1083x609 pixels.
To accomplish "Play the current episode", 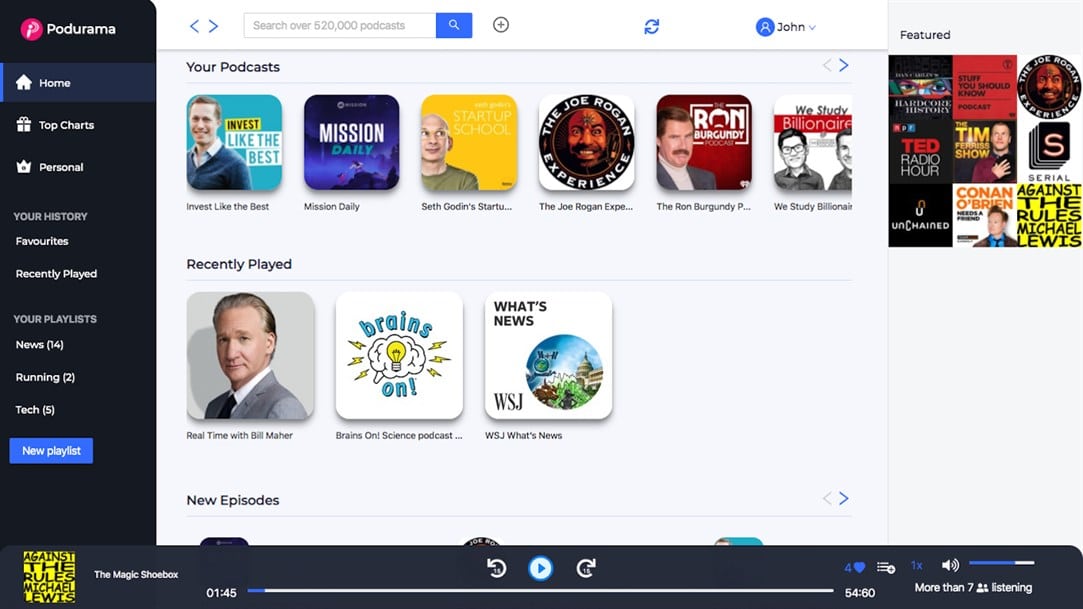I will click(540, 567).
